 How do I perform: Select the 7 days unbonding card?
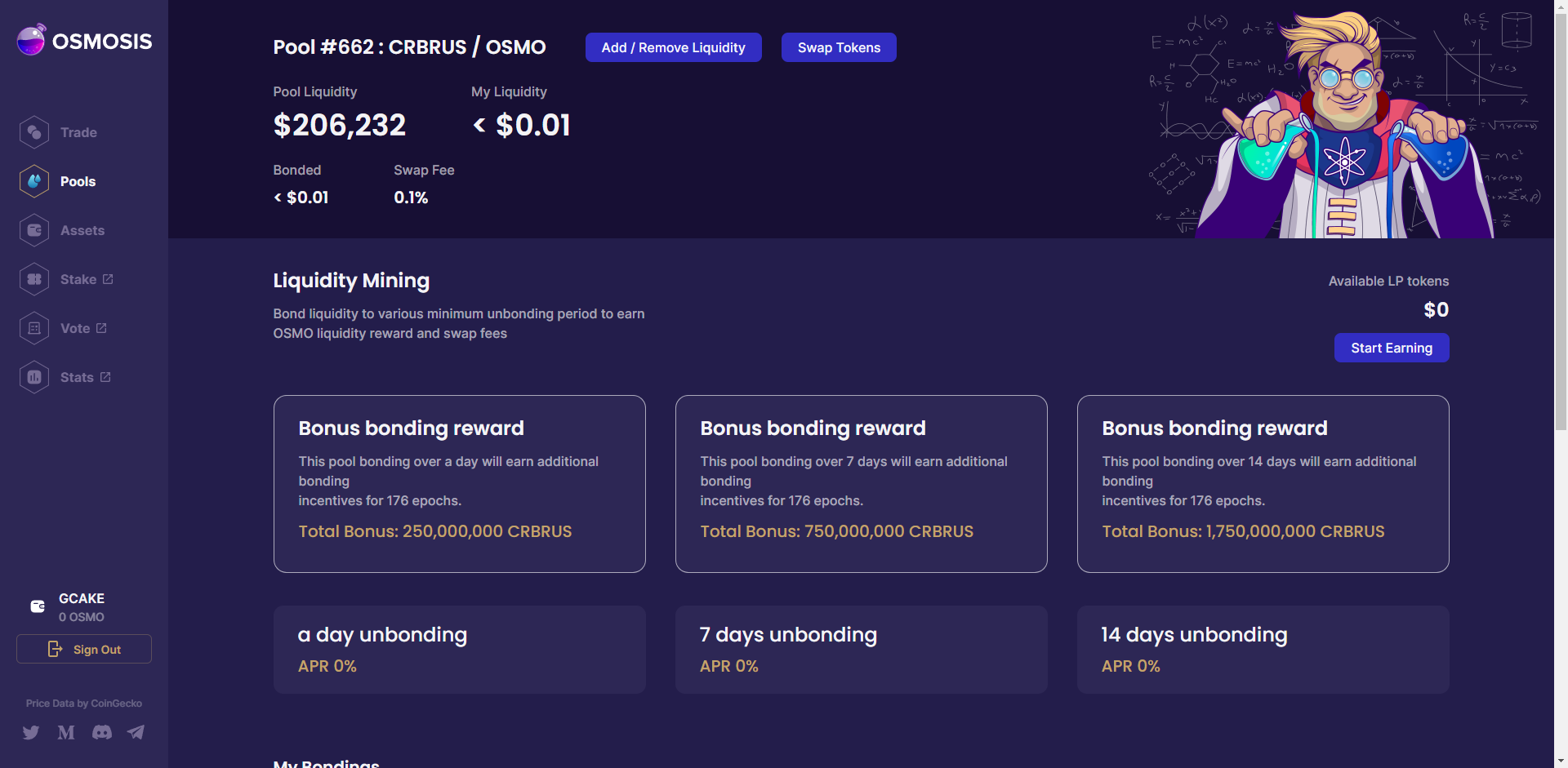pos(862,650)
